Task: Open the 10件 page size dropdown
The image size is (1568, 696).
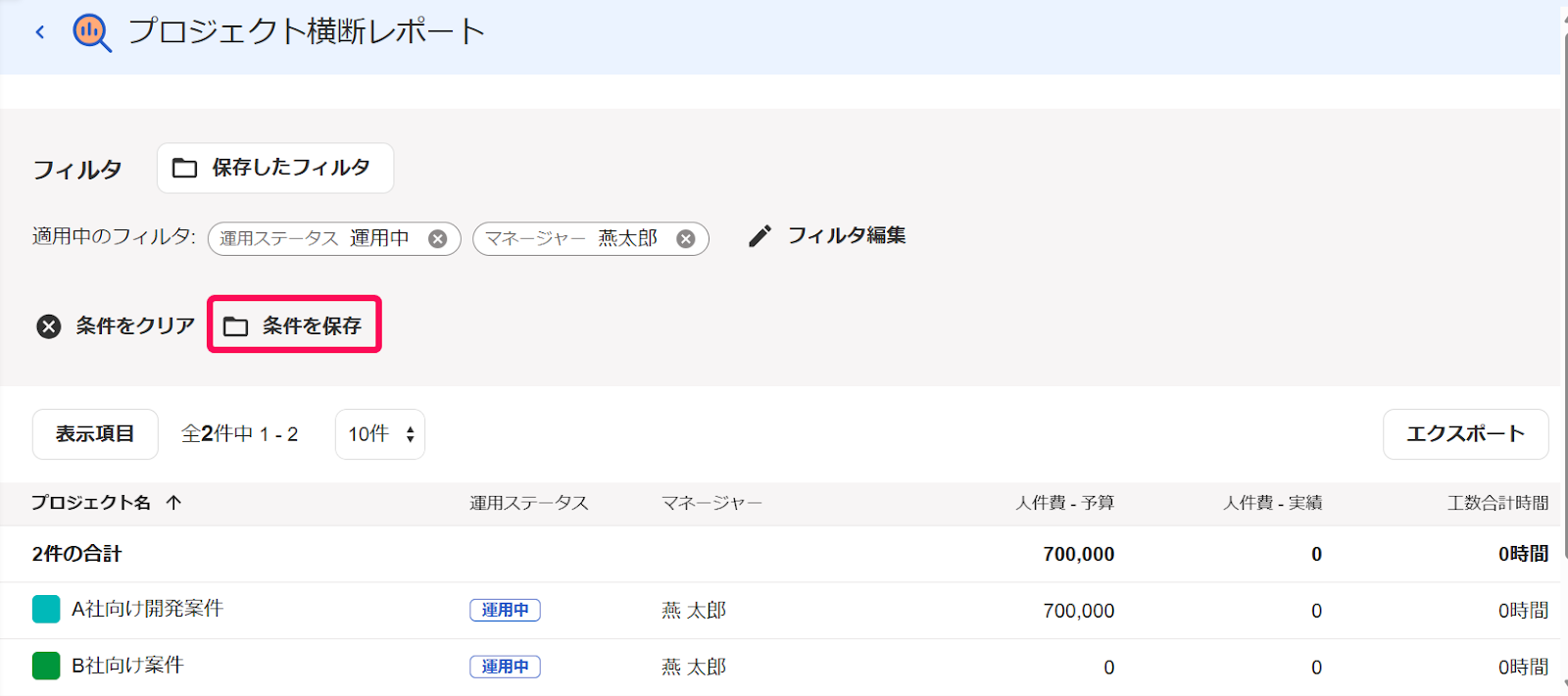Action: pos(380,434)
